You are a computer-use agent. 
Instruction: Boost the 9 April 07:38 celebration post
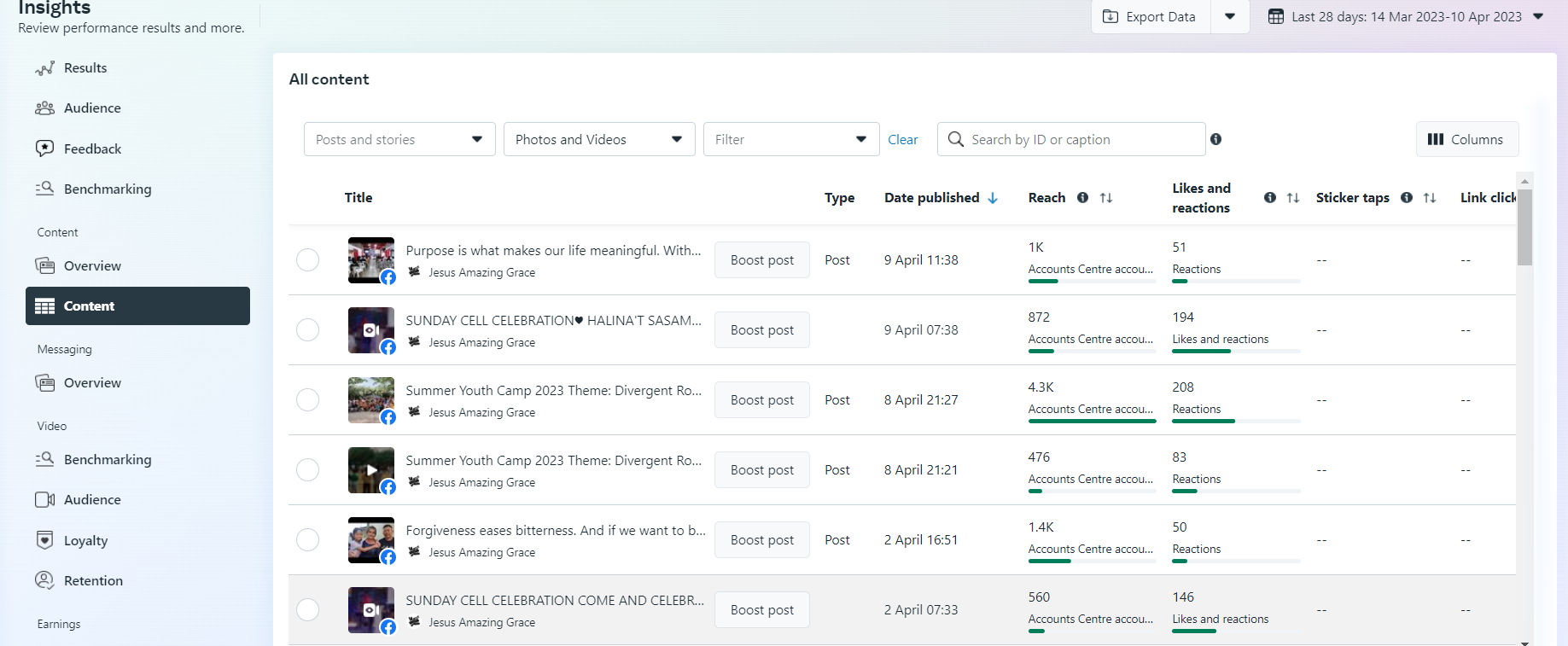point(761,329)
